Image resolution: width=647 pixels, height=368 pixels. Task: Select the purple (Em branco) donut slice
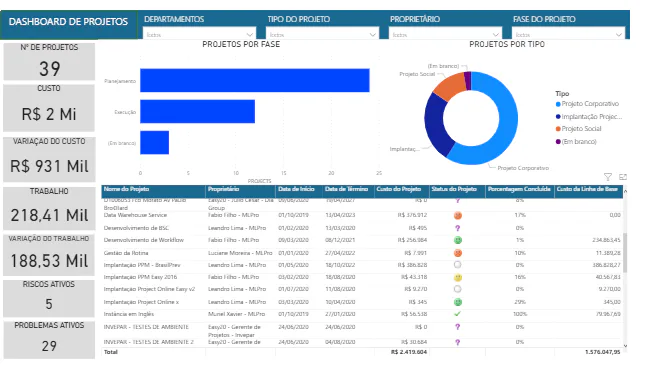468,80
